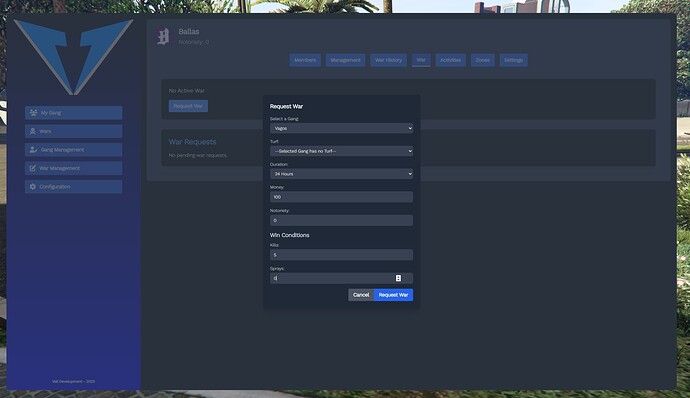The width and height of the screenshot is (690, 398).
Task: Switch to the Zones tab
Action: coord(483,60)
